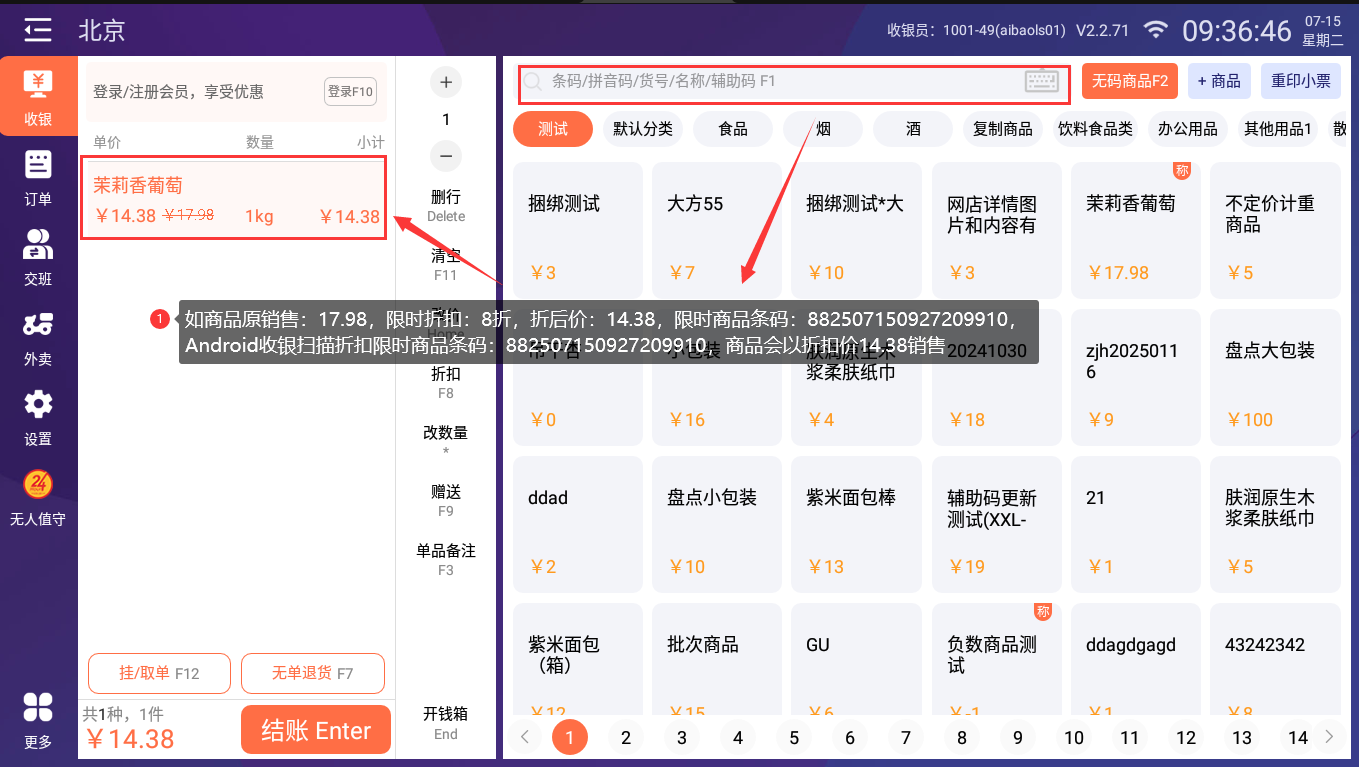
Task: Switch to the 食品 category tab
Action: pos(733,129)
